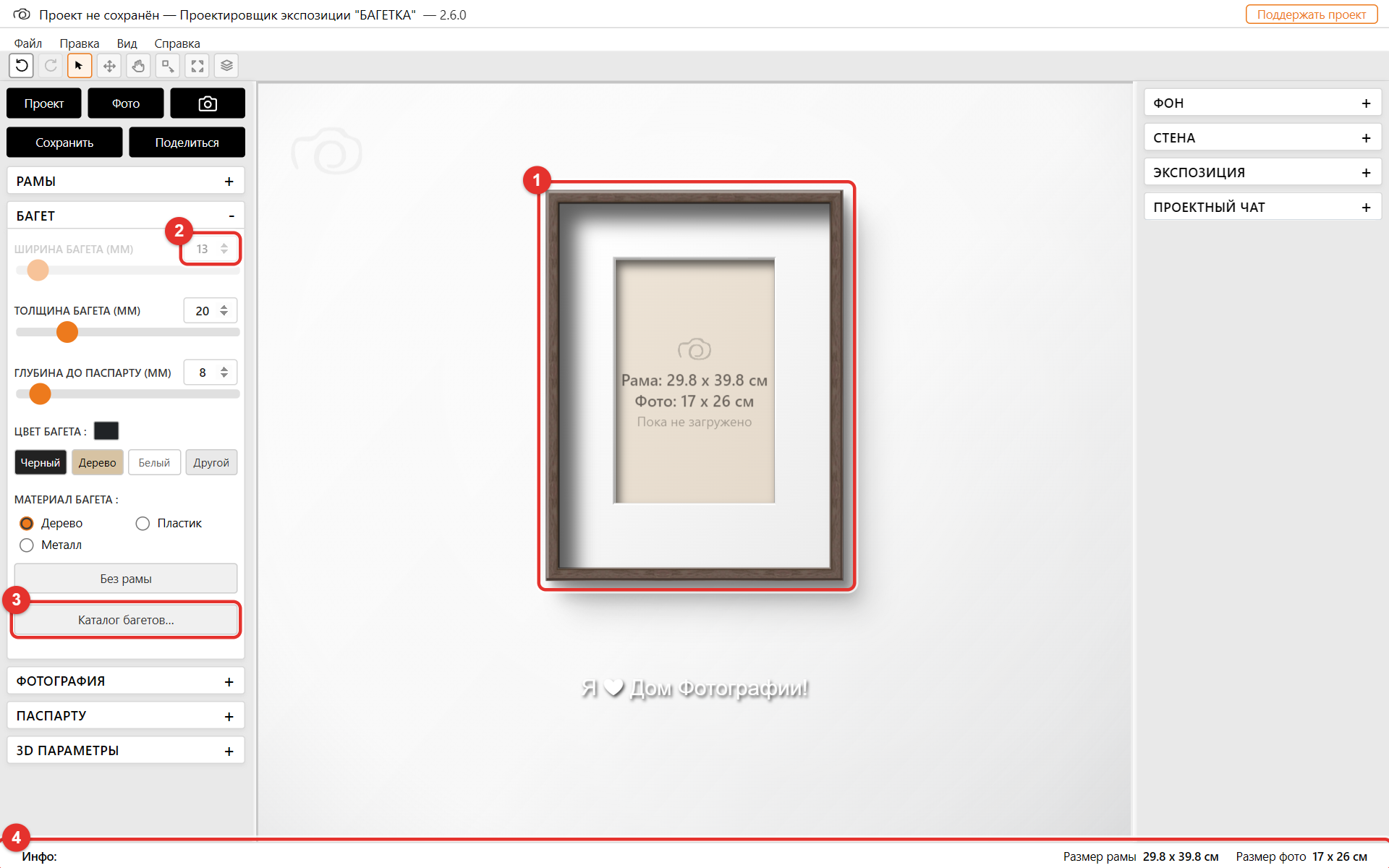Click the ГЛУБИНА ДО ПАСПАРТУ slider handle
Viewport: 1389px width, 868px height.
click(41, 394)
